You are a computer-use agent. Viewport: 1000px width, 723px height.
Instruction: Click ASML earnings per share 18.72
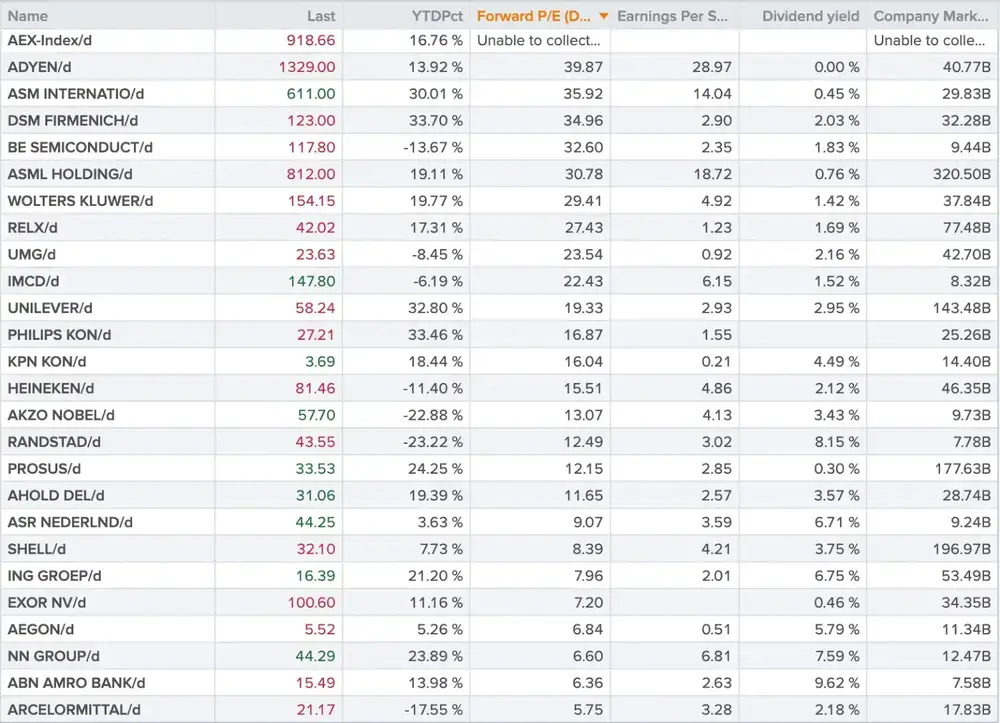point(712,174)
